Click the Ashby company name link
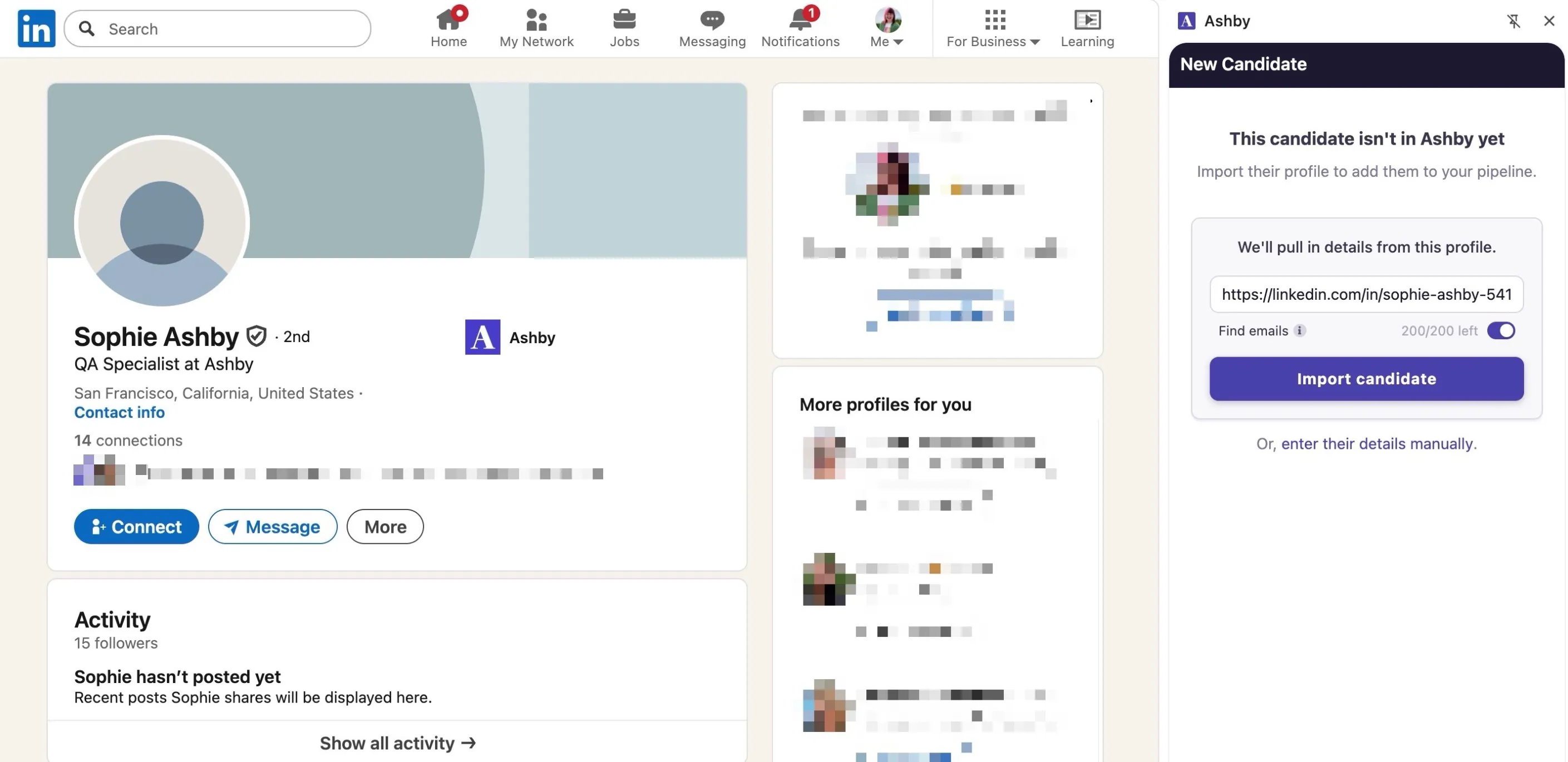Image resolution: width=1568 pixels, height=762 pixels. 532,337
